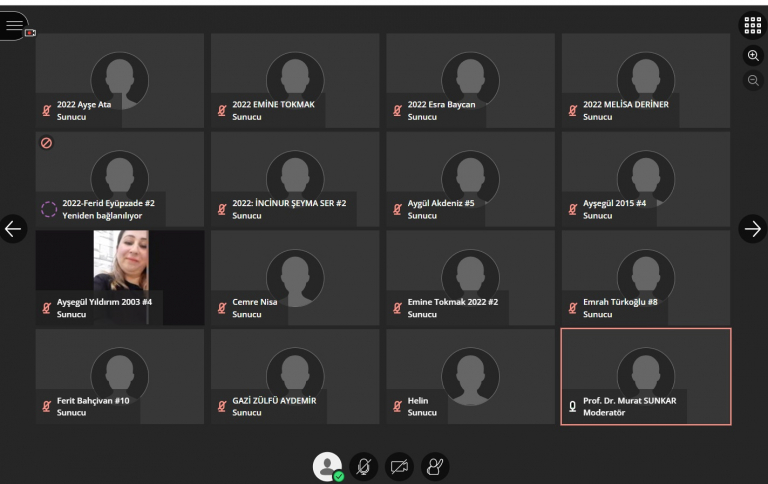The image size is (768, 484).
Task: Click muted mic icon of Ayşegül 2015 #4
Action: (573, 209)
